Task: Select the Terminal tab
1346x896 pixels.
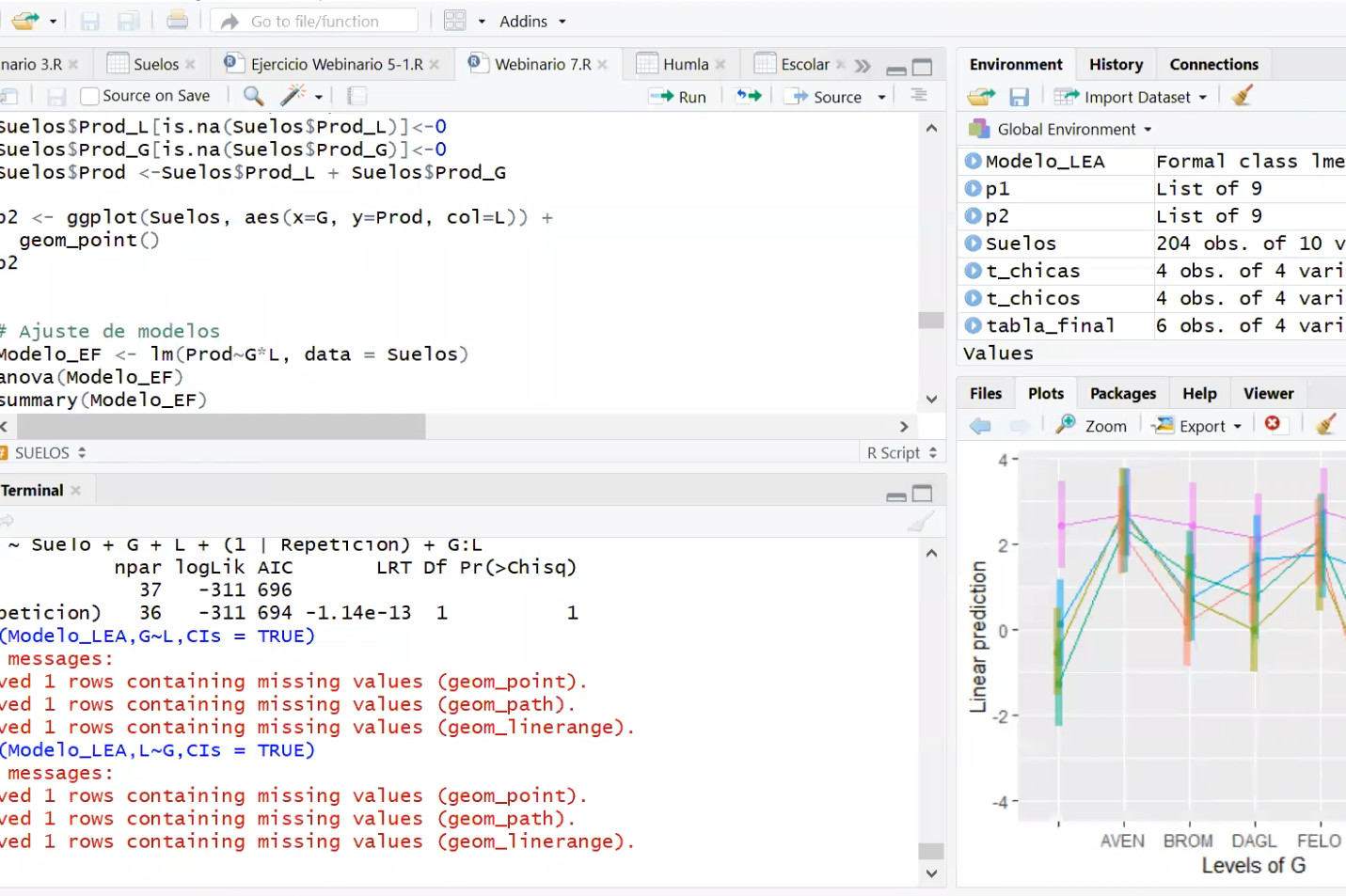Action: (x=32, y=490)
